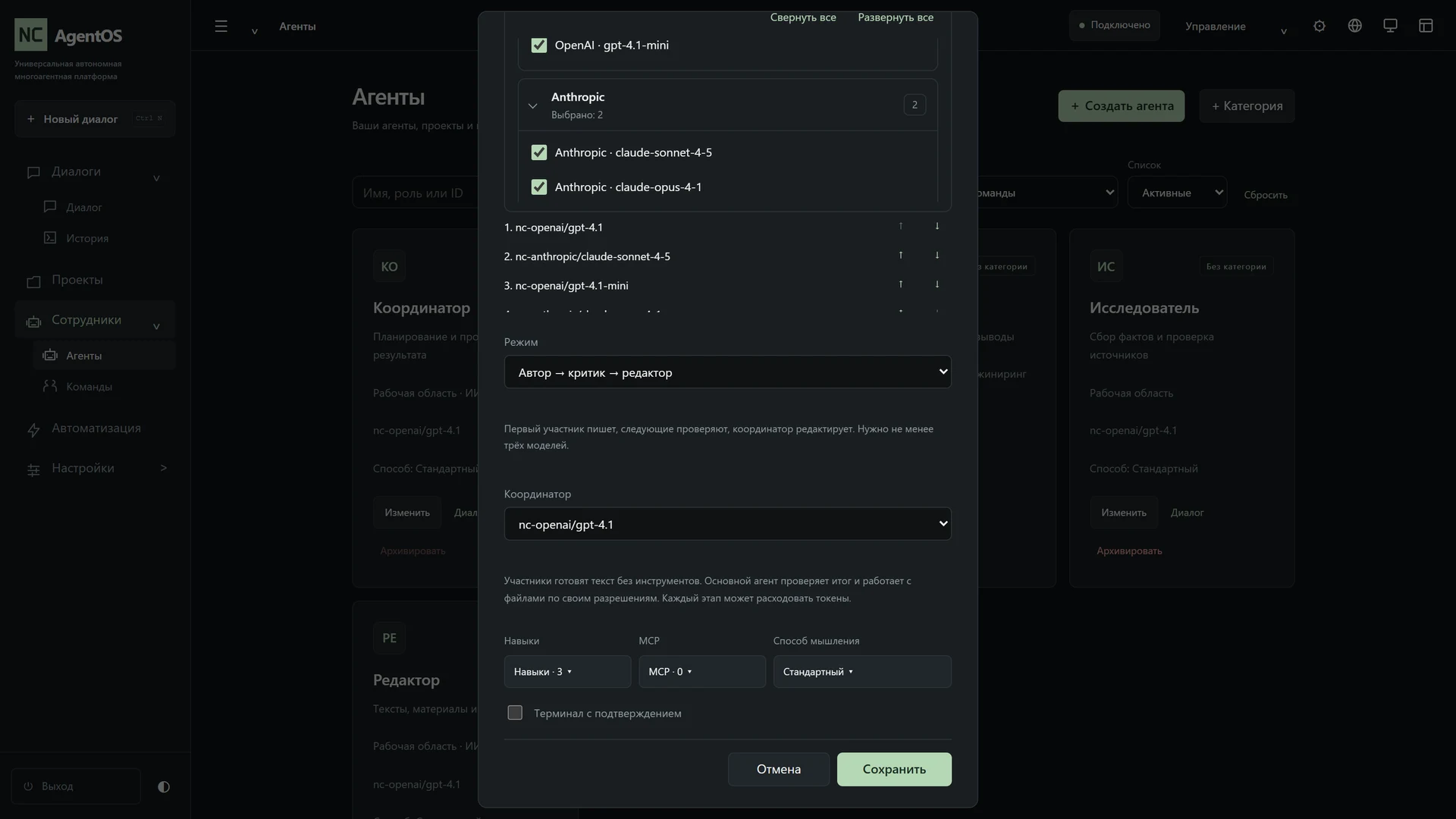Click Отмена button in dialog
Viewport: 1456px width, 819px height.
click(x=778, y=769)
